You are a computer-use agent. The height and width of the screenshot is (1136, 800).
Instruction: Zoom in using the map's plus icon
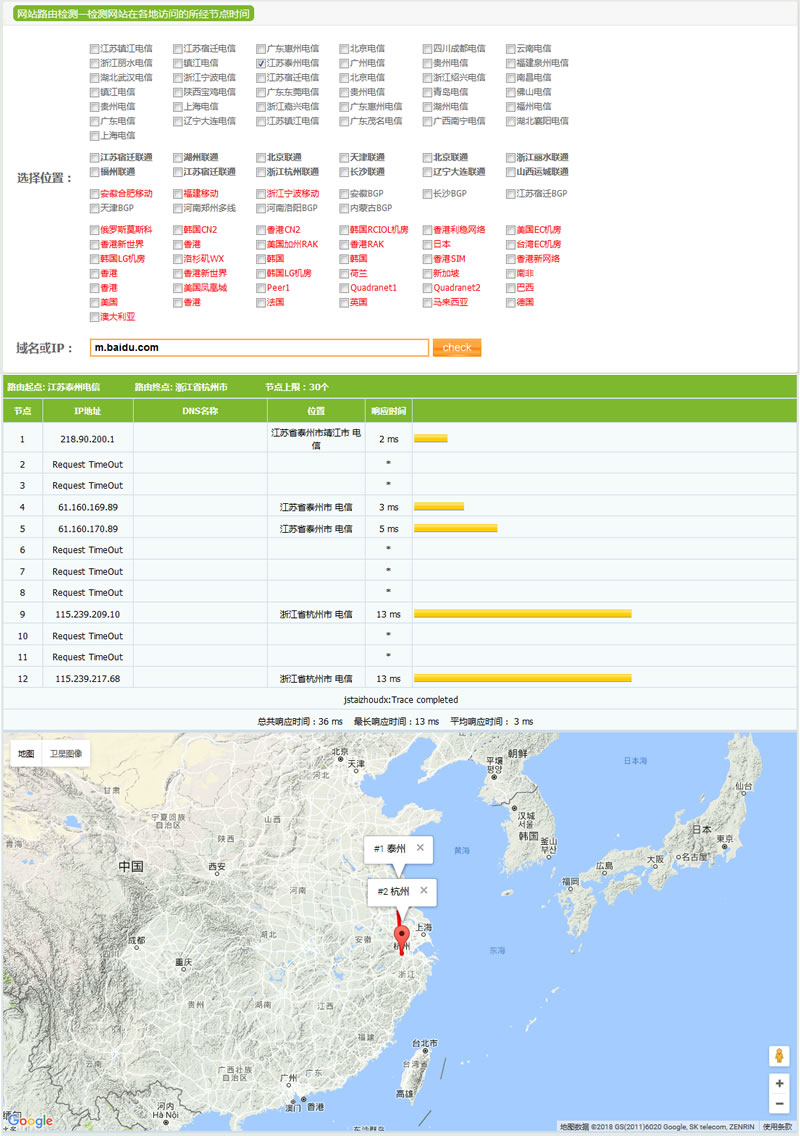[779, 1083]
